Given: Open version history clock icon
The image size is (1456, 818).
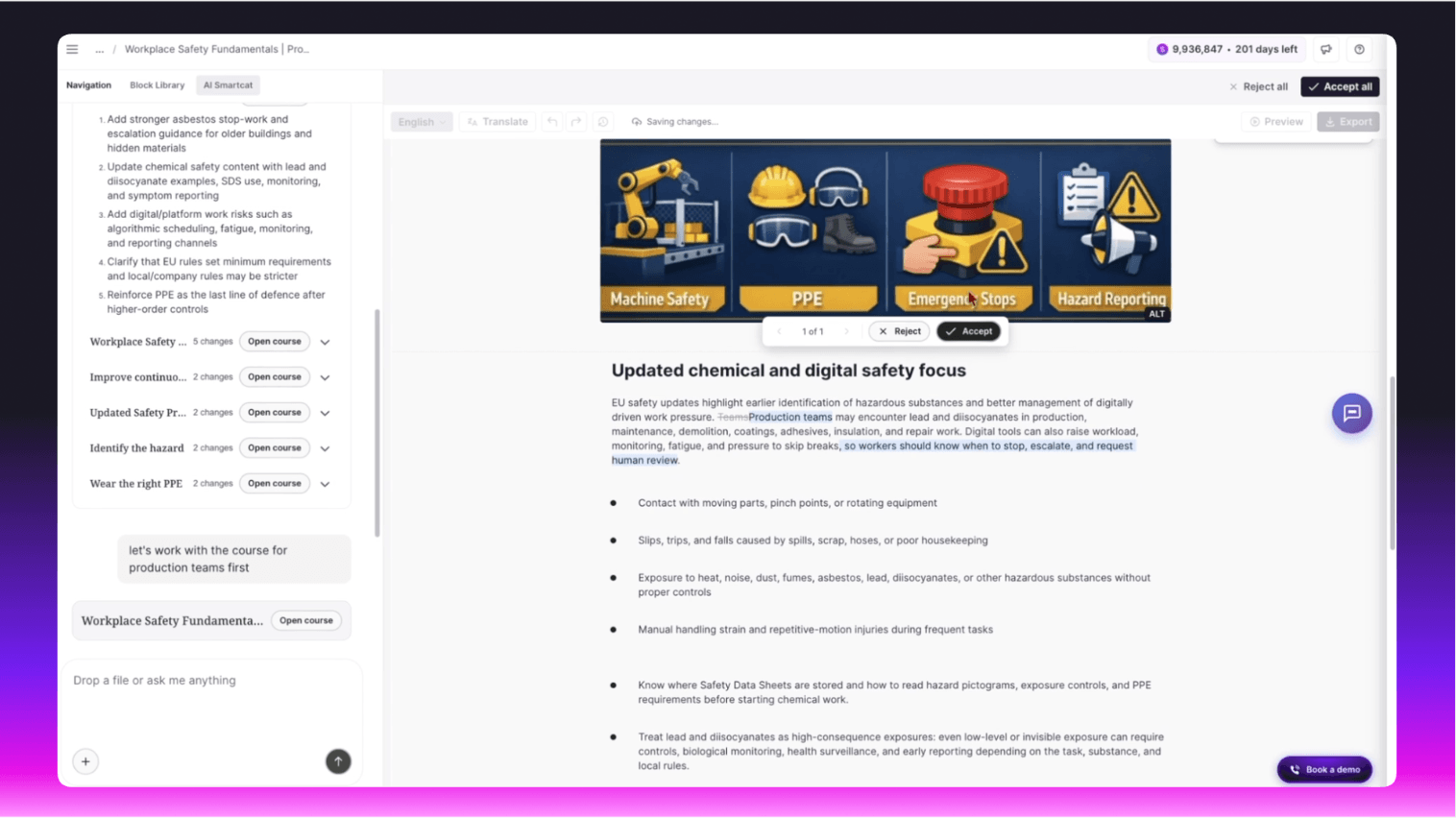Looking at the screenshot, I should click(x=603, y=122).
